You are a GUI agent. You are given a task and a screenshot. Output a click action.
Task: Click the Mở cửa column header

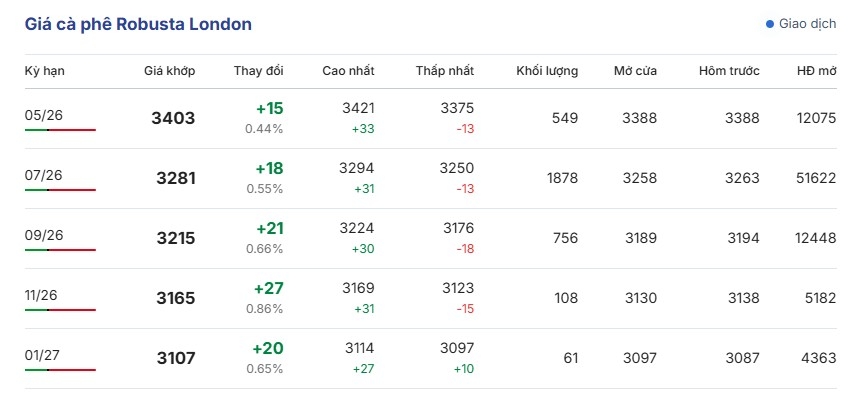coord(635,71)
